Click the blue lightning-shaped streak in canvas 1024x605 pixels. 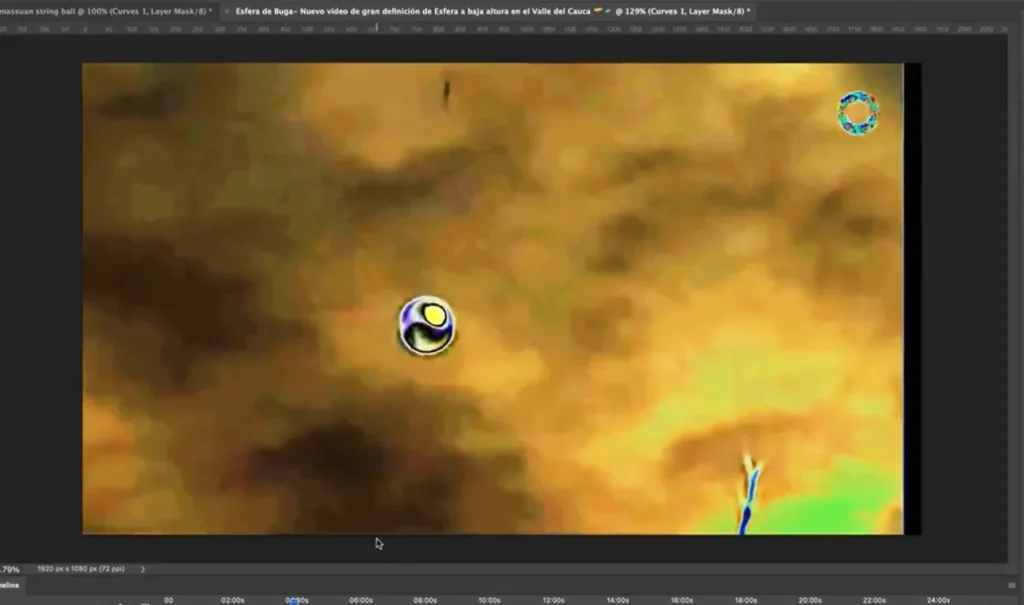[x=750, y=494]
